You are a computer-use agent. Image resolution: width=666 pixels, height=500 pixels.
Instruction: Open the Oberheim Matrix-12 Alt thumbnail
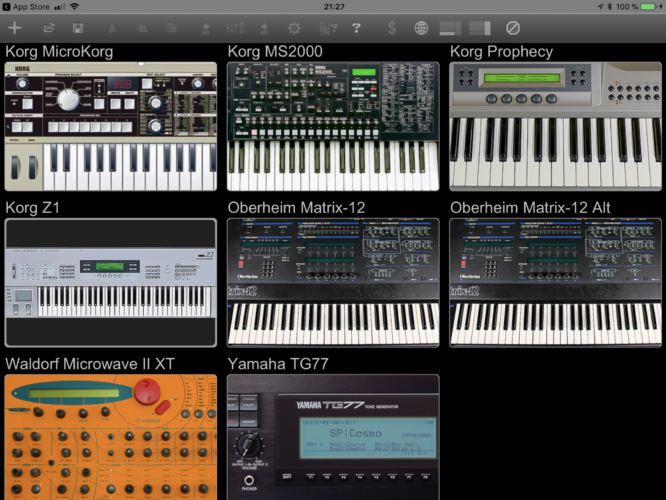click(x=555, y=282)
